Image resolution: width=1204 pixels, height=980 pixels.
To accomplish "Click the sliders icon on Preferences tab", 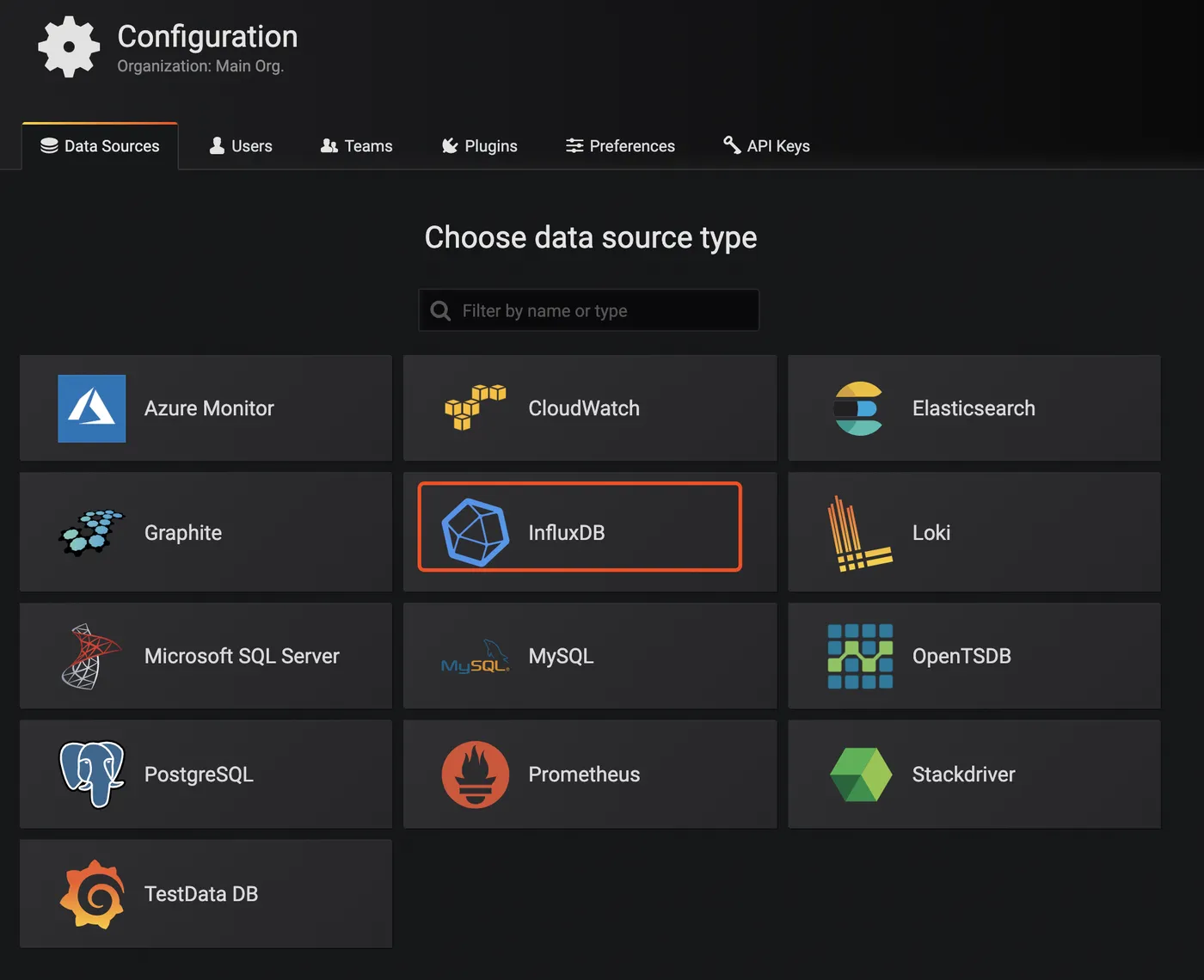I will 574,146.
